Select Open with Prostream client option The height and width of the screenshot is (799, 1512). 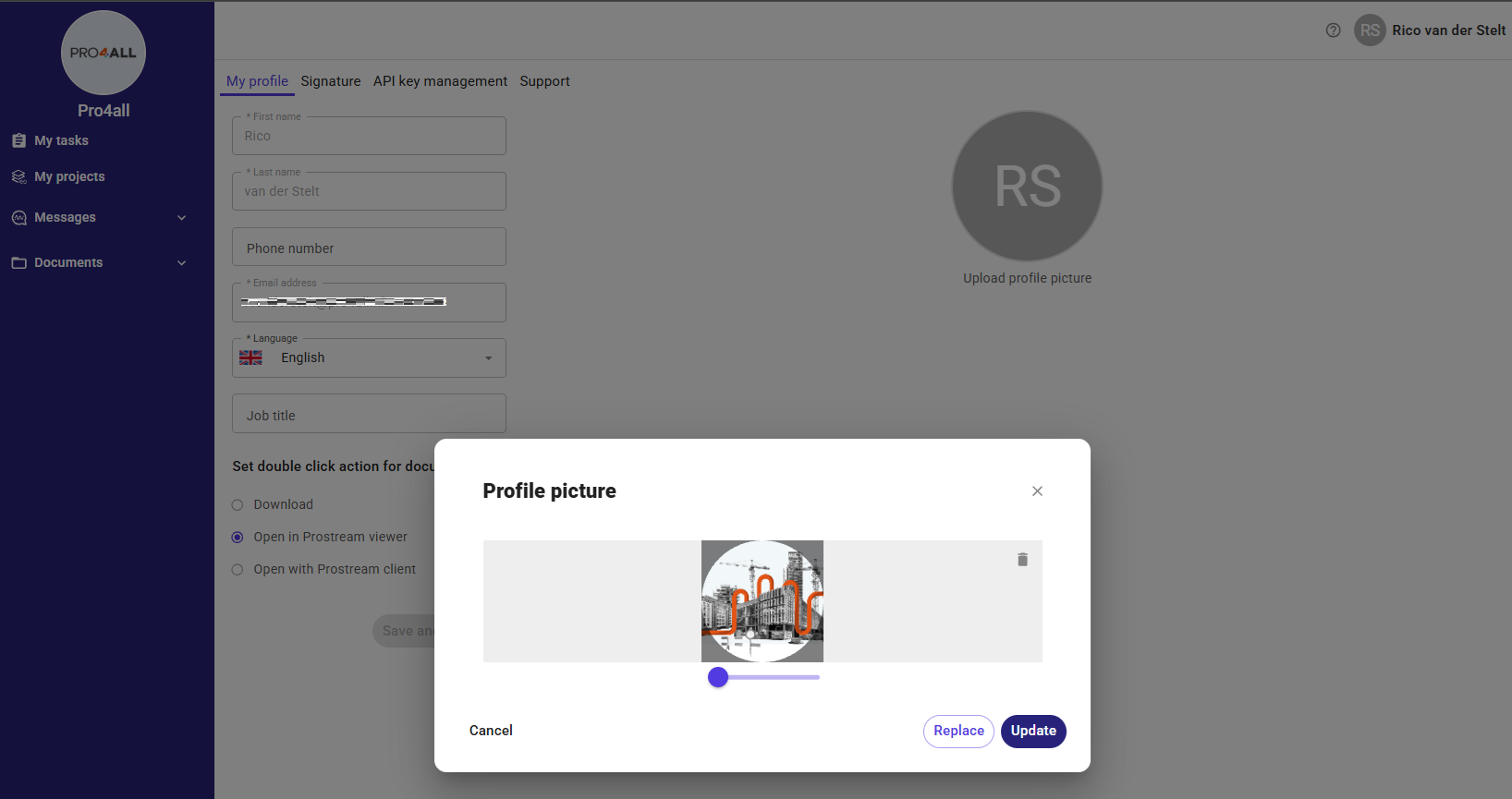238,570
